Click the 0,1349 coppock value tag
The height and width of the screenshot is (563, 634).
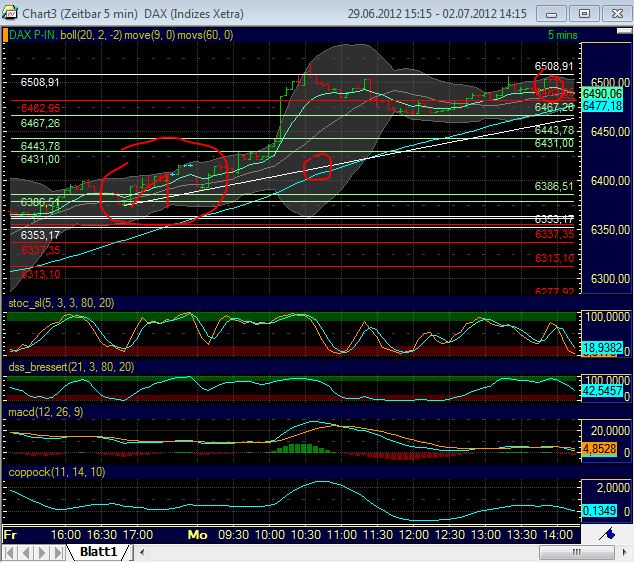point(599,510)
